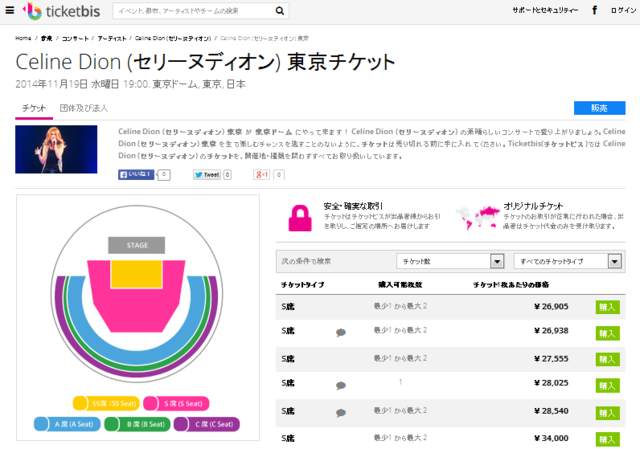Select the チケット tab
The width and height of the screenshot is (640, 449).
pyautogui.click(x=34, y=109)
